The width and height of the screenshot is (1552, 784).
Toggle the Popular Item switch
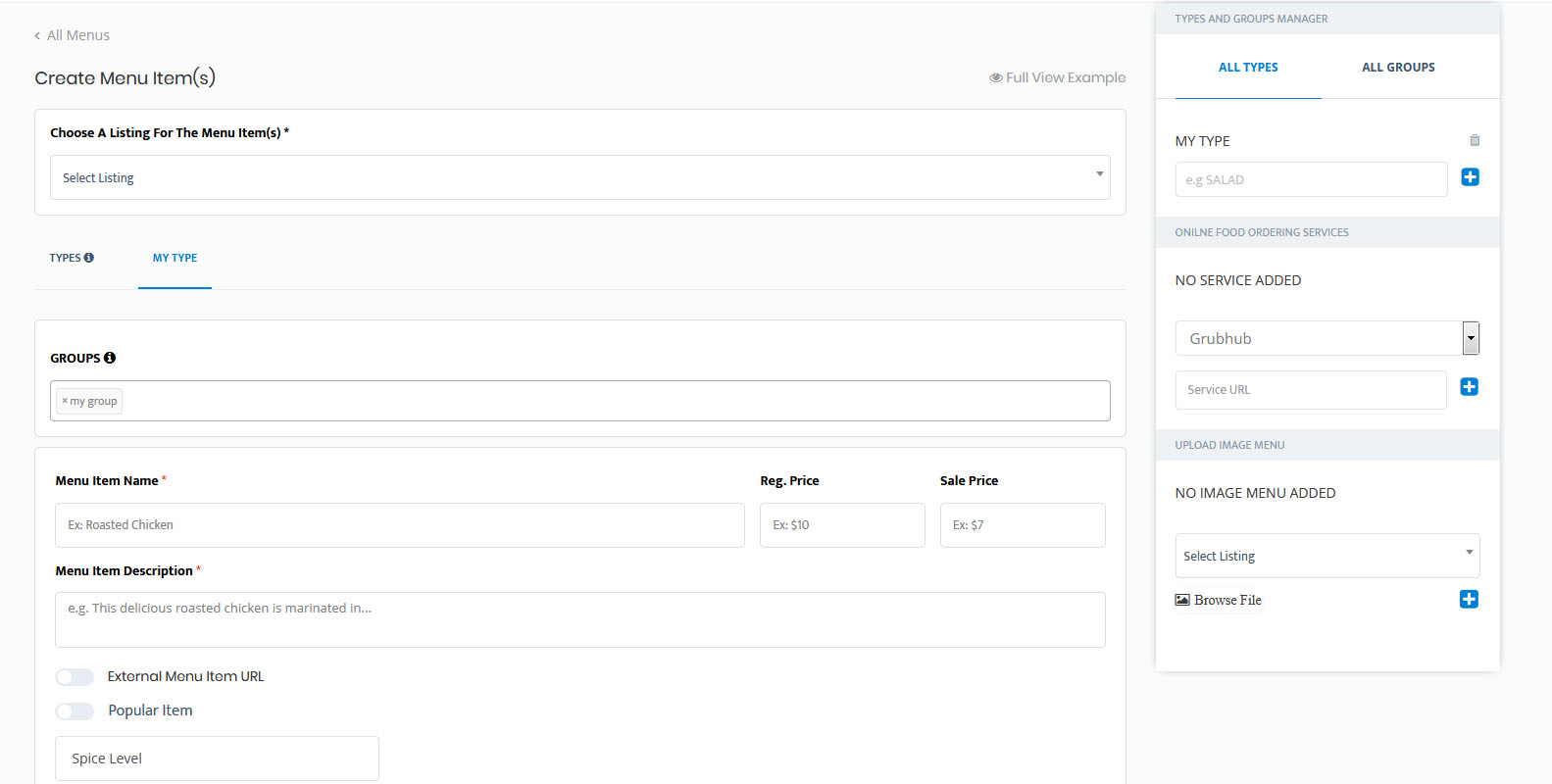tap(75, 711)
